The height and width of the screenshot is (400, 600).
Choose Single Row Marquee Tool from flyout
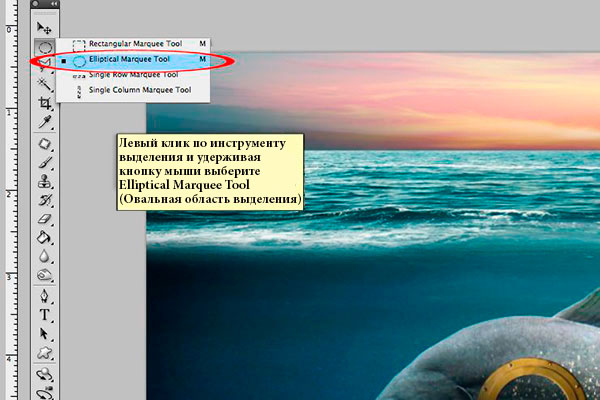133,75
